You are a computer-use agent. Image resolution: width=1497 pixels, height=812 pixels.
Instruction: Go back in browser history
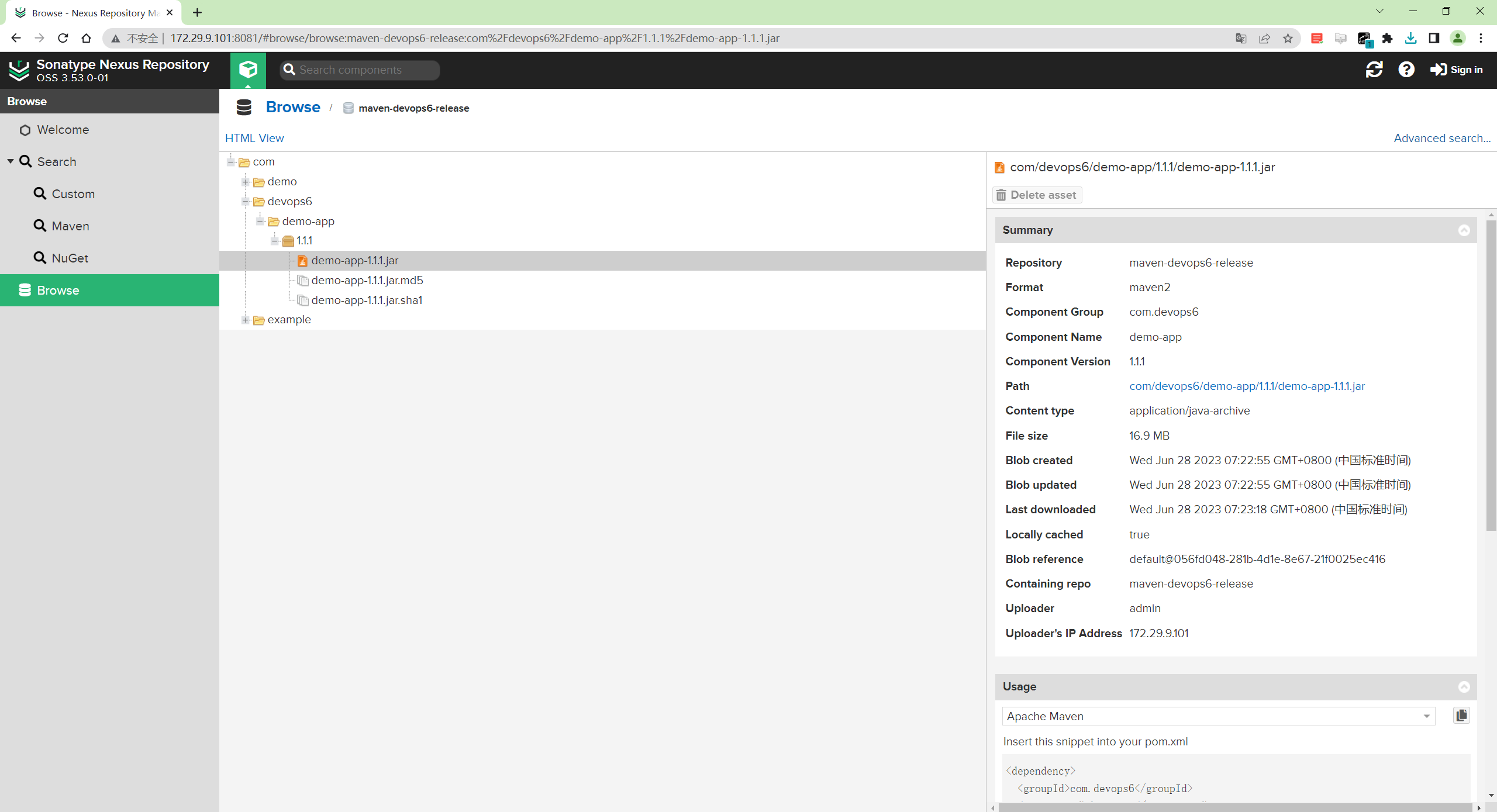click(x=16, y=38)
